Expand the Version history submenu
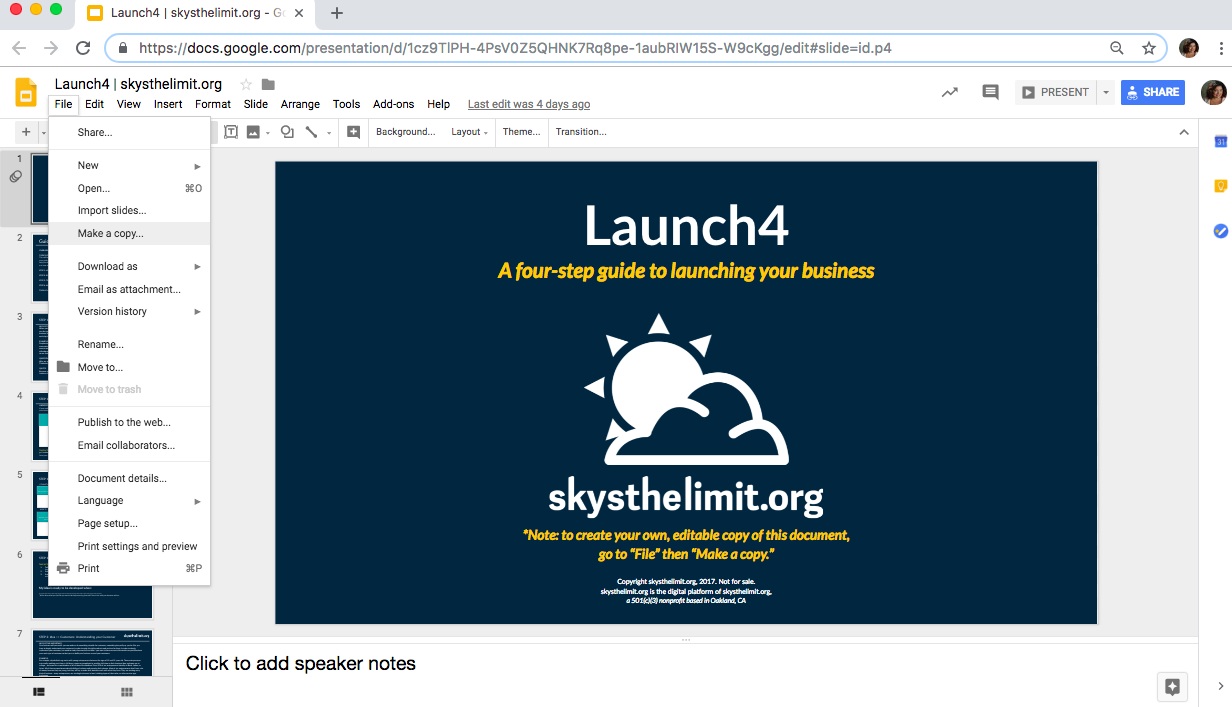1232x707 pixels. click(130, 312)
